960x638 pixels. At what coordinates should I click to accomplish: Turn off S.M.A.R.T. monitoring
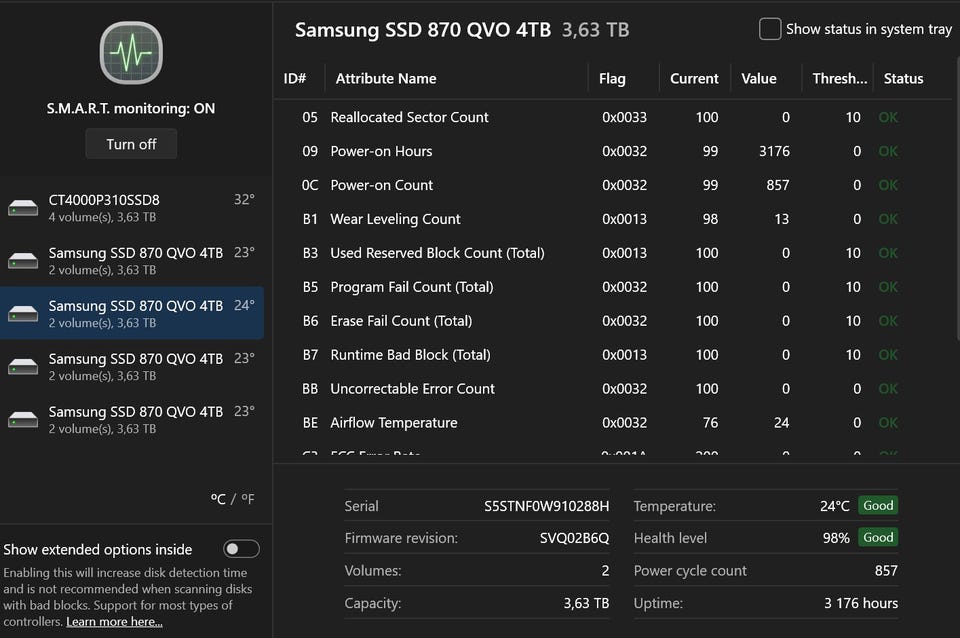click(131, 144)
